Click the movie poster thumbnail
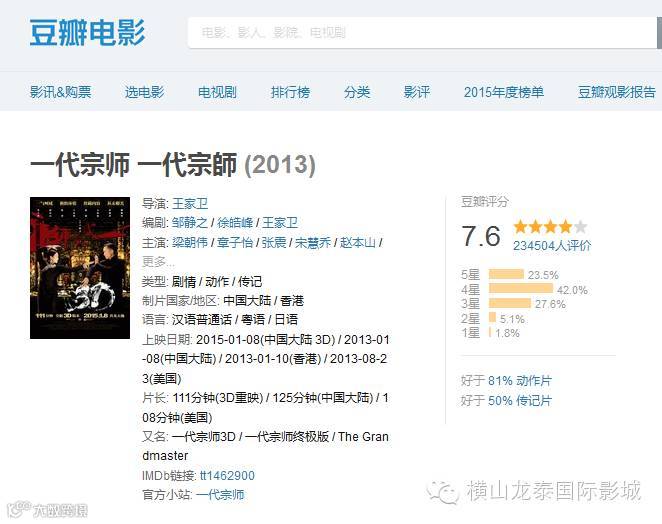The image size is (662, 524). tap(80, 268)
